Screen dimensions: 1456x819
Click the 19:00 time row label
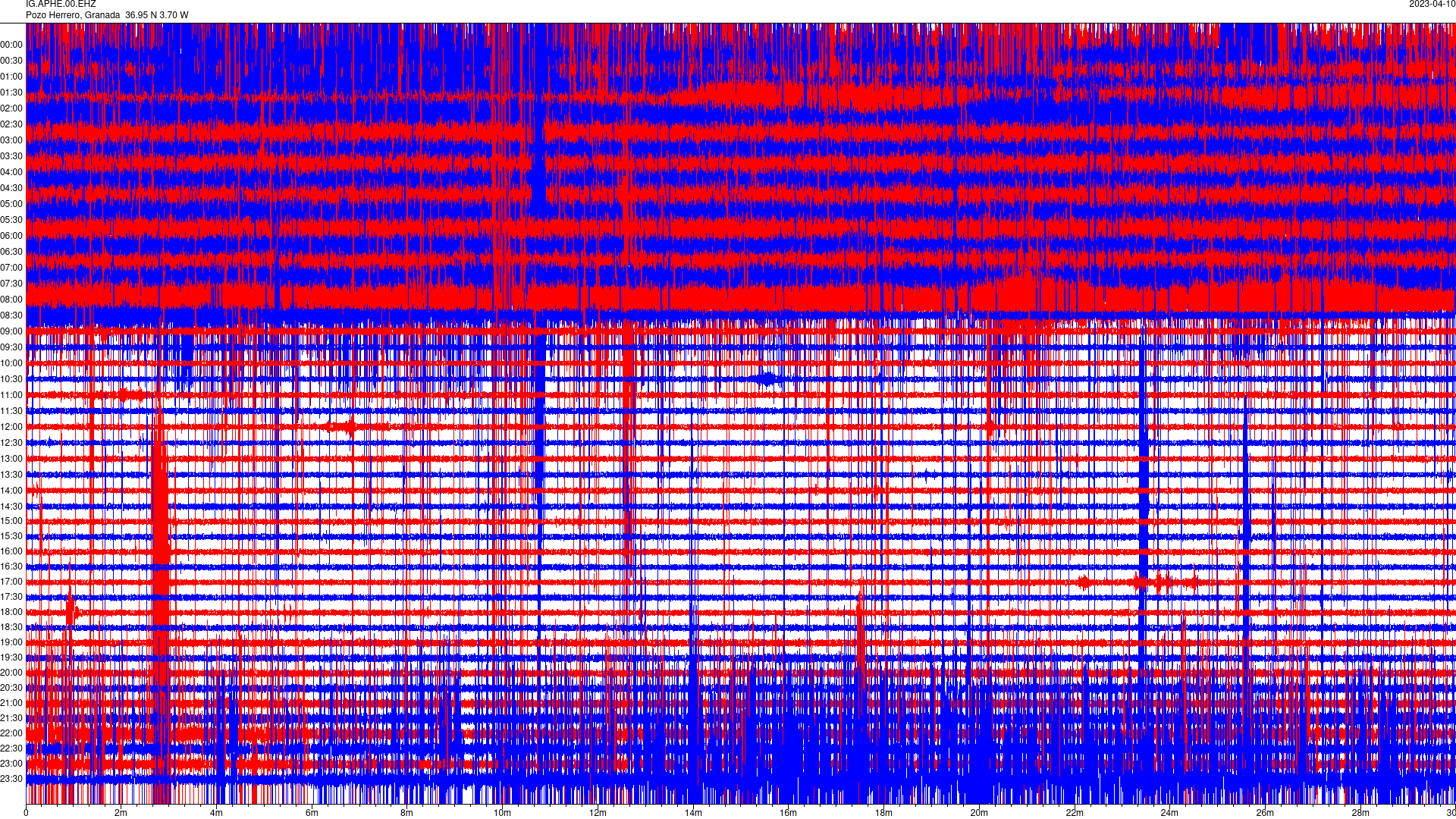(x=11, y=642)
